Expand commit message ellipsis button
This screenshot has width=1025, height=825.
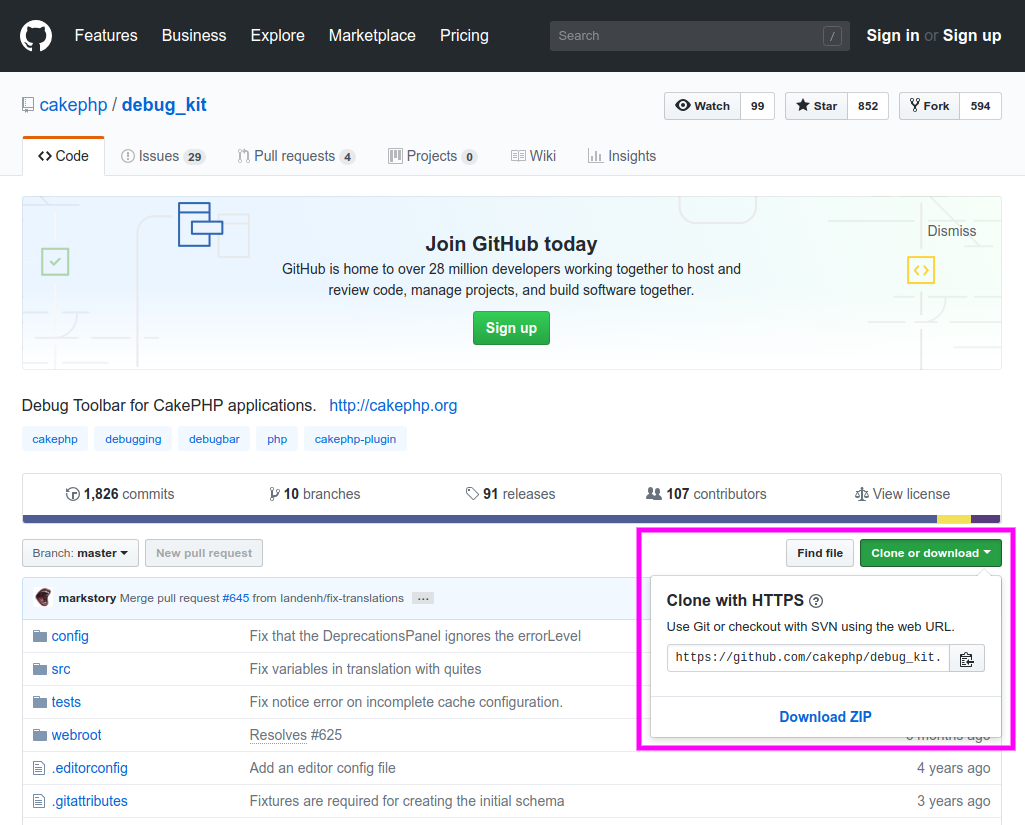(x=423, y=598)
